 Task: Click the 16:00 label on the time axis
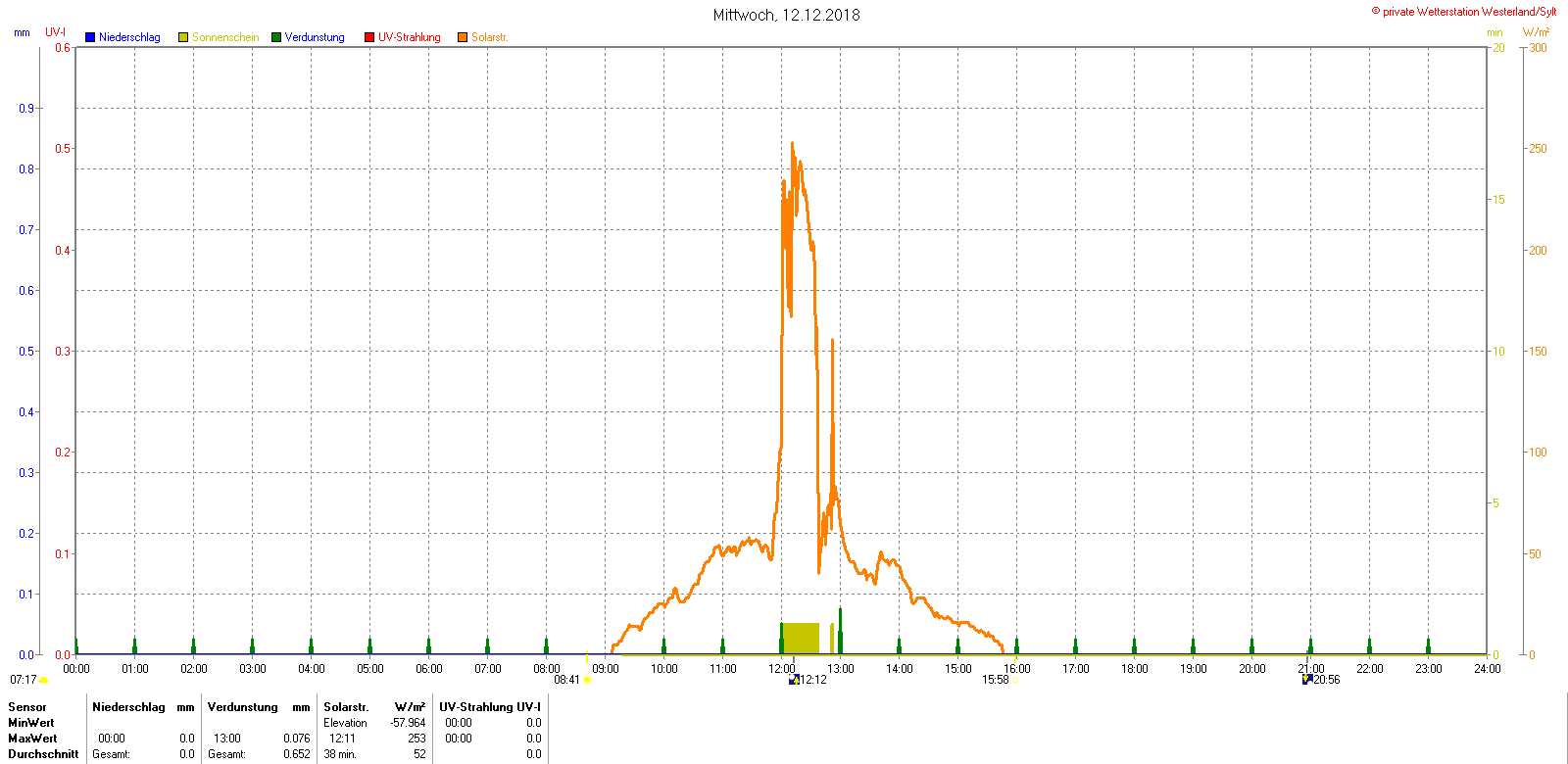click(x=1017, y=669)
